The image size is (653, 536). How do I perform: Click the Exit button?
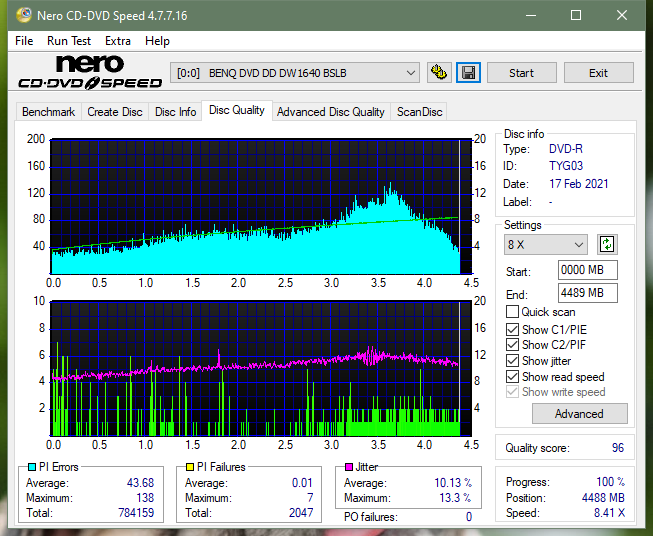click(x=598, y=73)
